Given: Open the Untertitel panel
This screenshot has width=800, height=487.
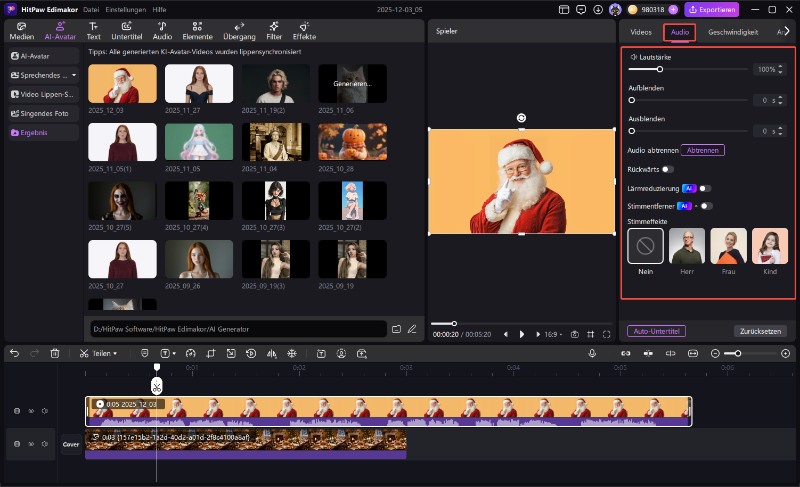Looking at the screenshot, I should coord(127,31).
